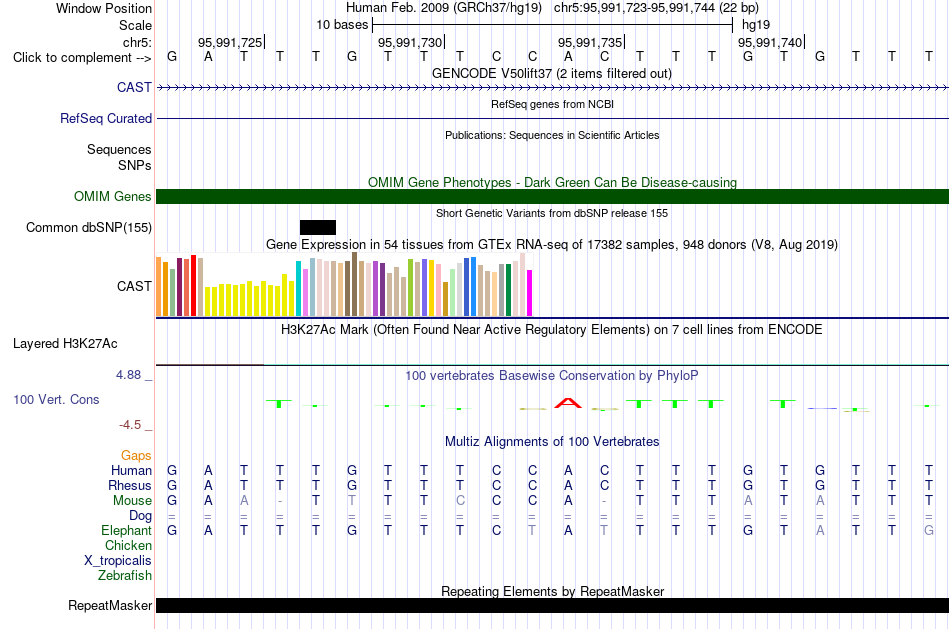Click the GENCODE V50lift37 track title
The height and width of the screenshot is (629, 950).
[x=552, y=73]
